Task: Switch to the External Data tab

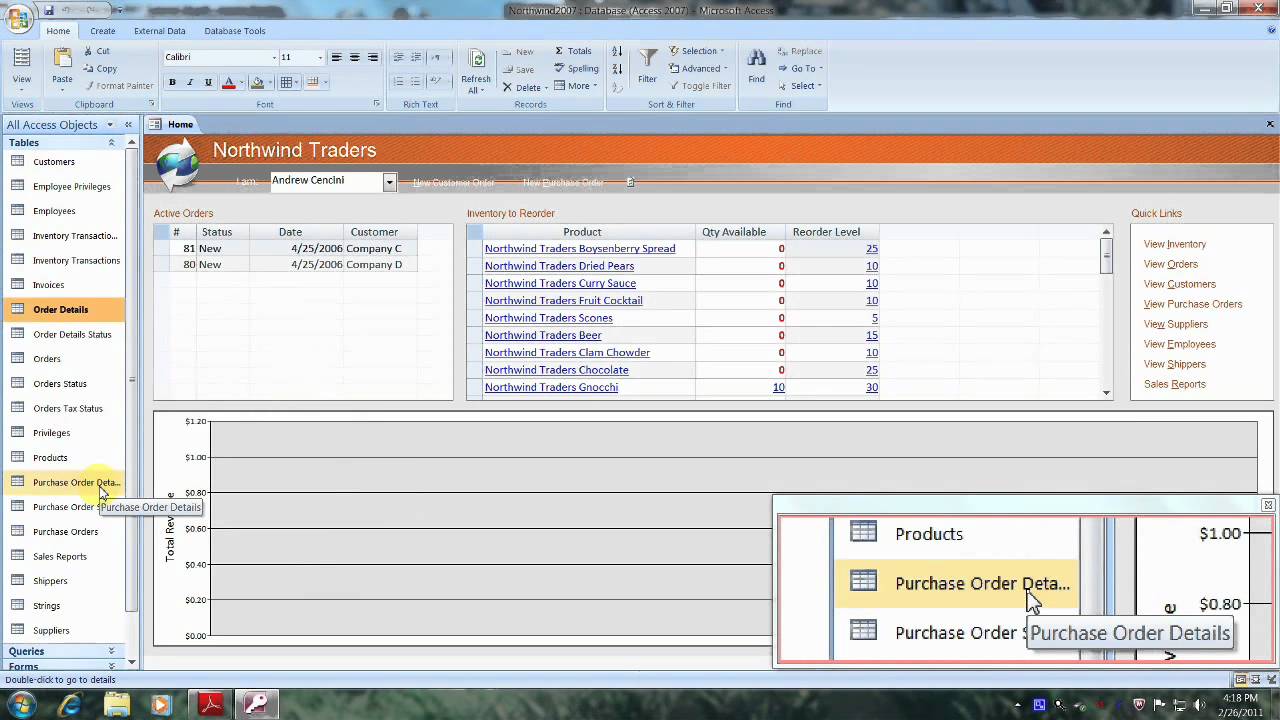Action: (x=160, y=31)
